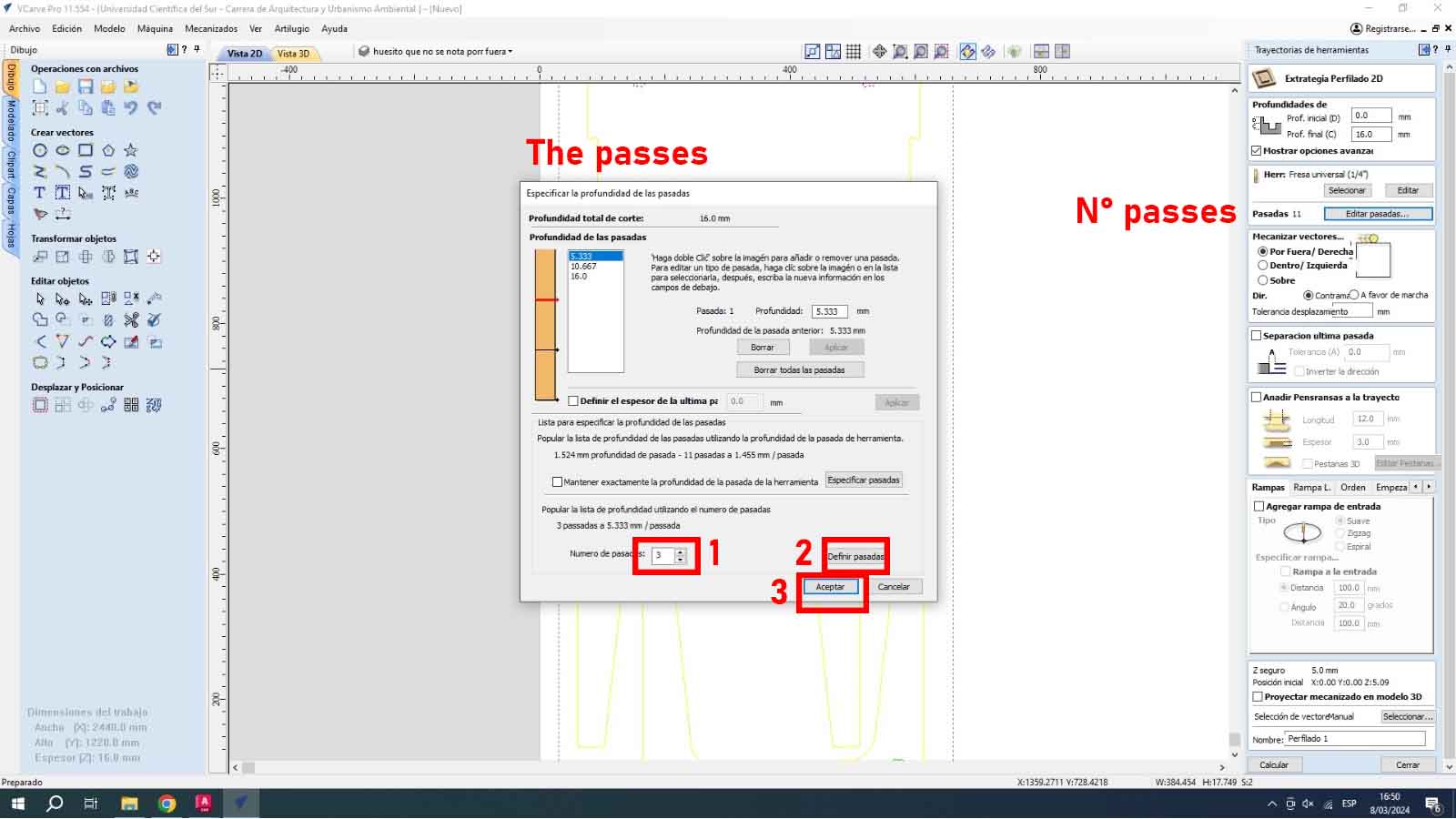Image resolution: width=1456 pixels, height=819 pixels.
Task: Open the layer dropdown 'huesito que no se nota'
Action: 436,52
